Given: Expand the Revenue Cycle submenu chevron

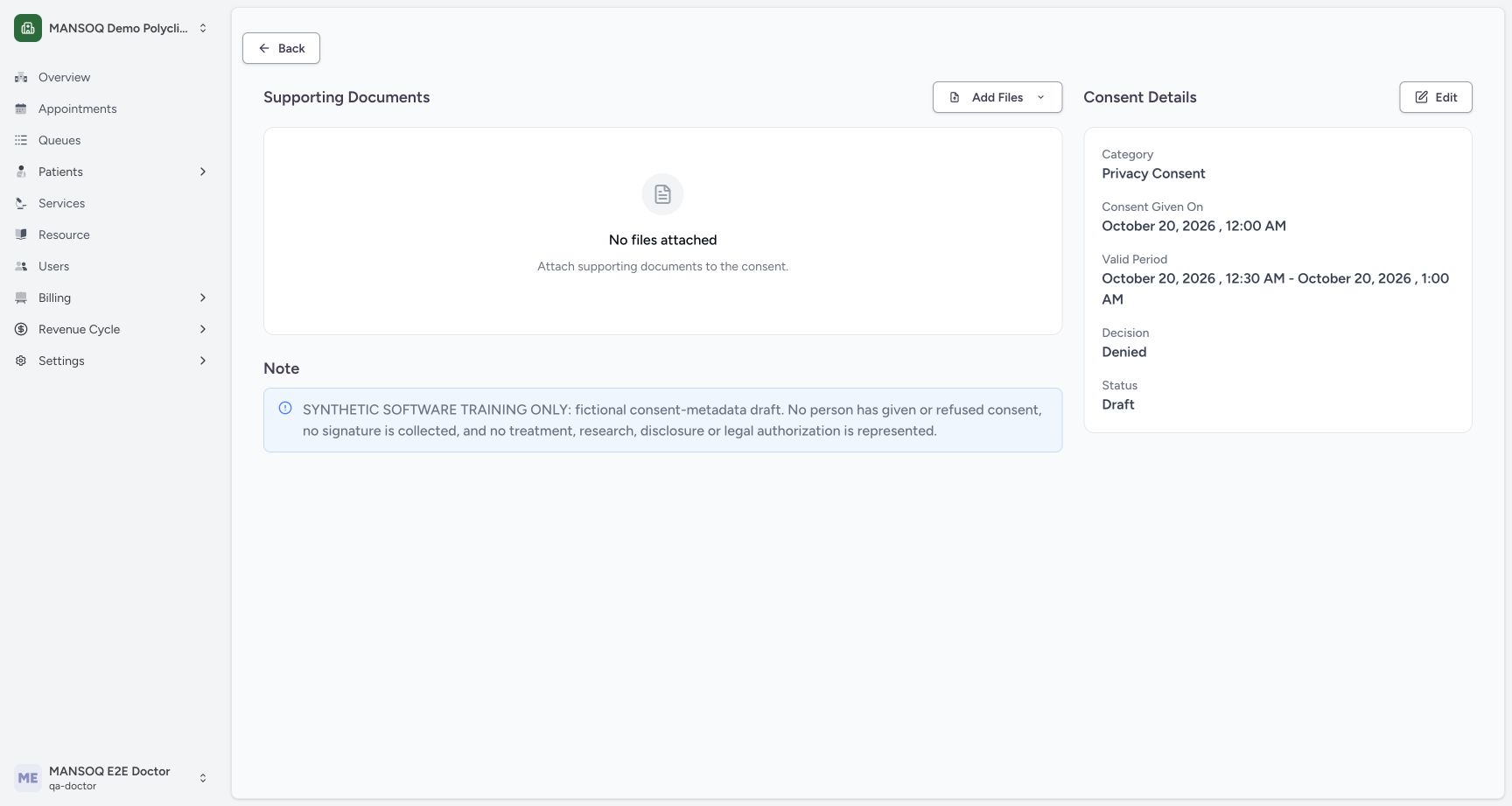Looking at the screenshot, I should click(x=203, y=329).
